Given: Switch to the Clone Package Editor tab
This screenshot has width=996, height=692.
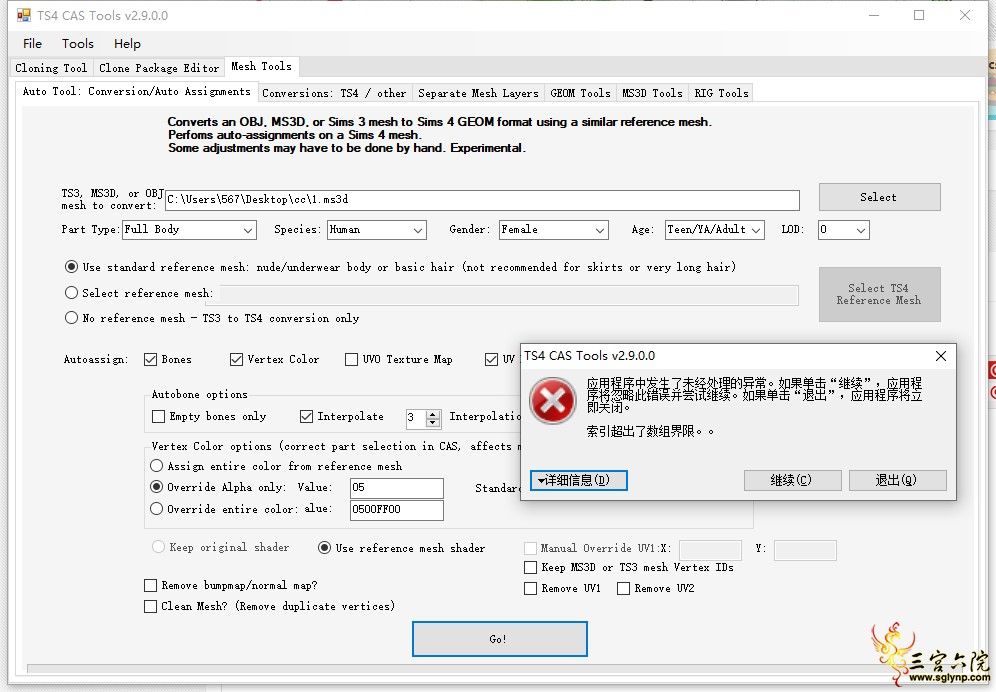Looking at the screenshot, I should pos(159,68).
